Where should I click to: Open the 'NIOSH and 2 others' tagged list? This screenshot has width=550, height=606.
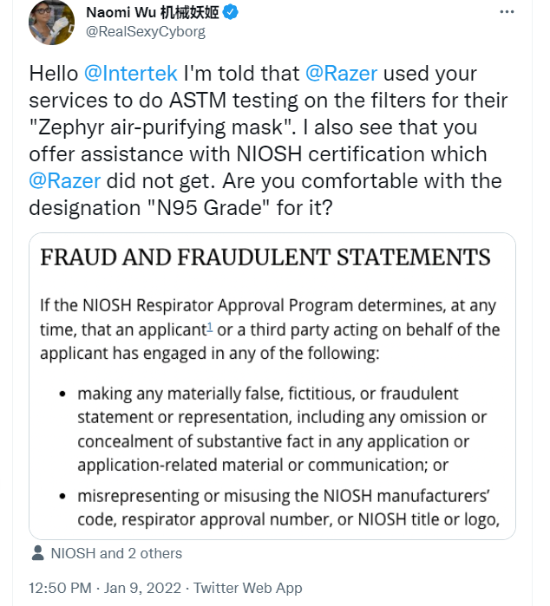point(116,553)
